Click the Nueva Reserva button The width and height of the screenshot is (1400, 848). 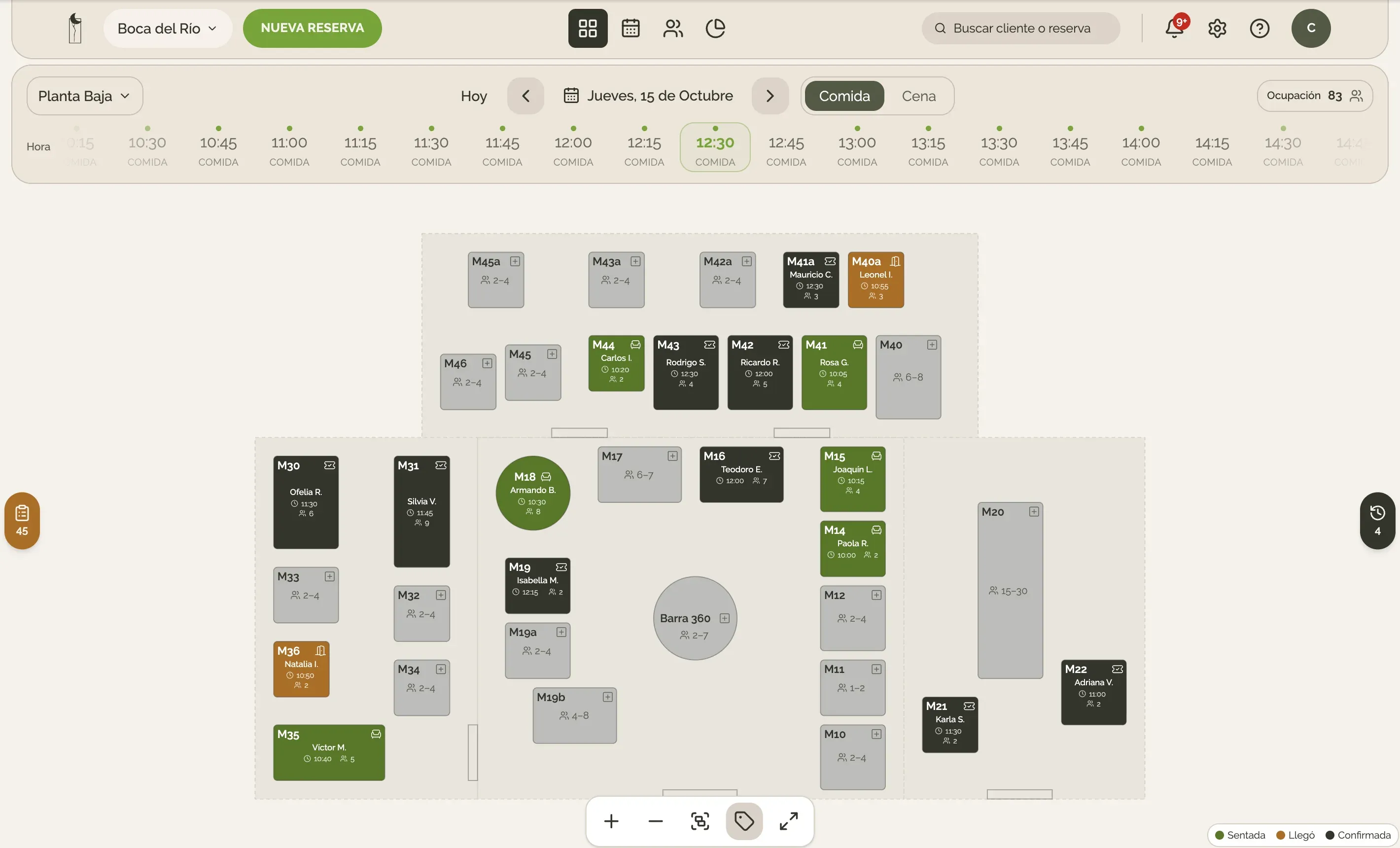tap(312, 28)
